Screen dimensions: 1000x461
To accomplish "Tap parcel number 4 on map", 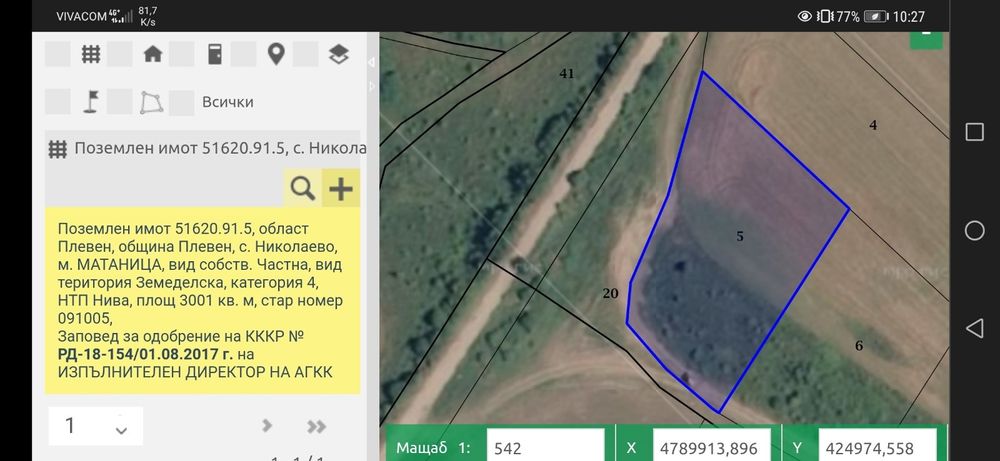I will [x=873, y=126].
